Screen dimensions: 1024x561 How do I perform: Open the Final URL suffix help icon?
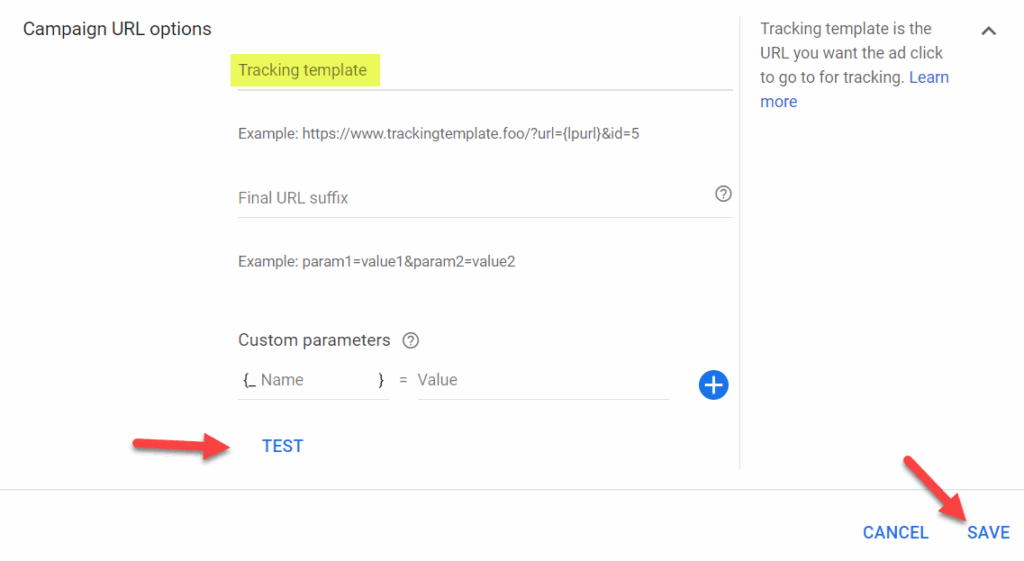click(724, 194)
